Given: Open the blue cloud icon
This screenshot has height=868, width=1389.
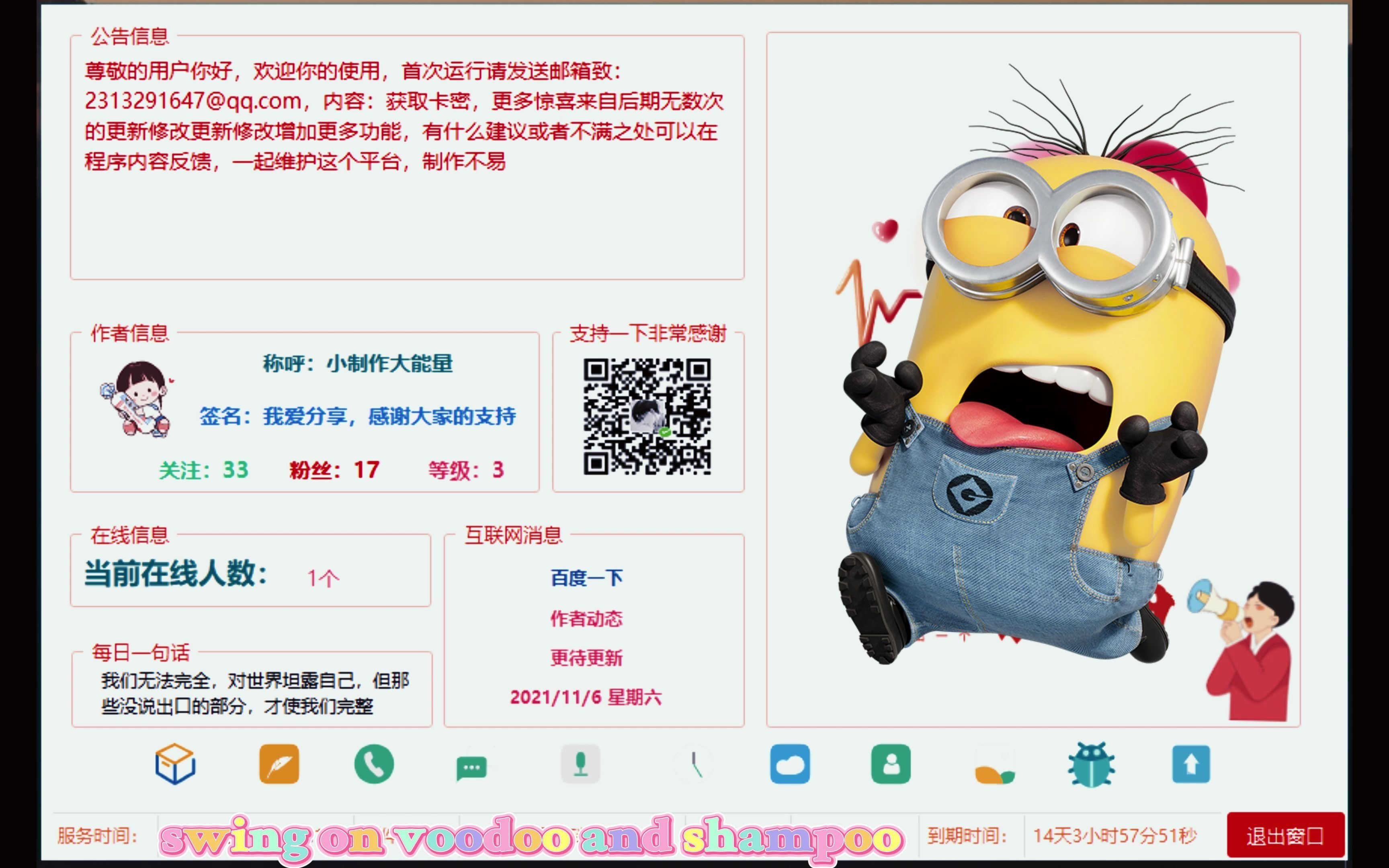Looking at the screenshot, I should pyautogui.click(x=790, y=764).
